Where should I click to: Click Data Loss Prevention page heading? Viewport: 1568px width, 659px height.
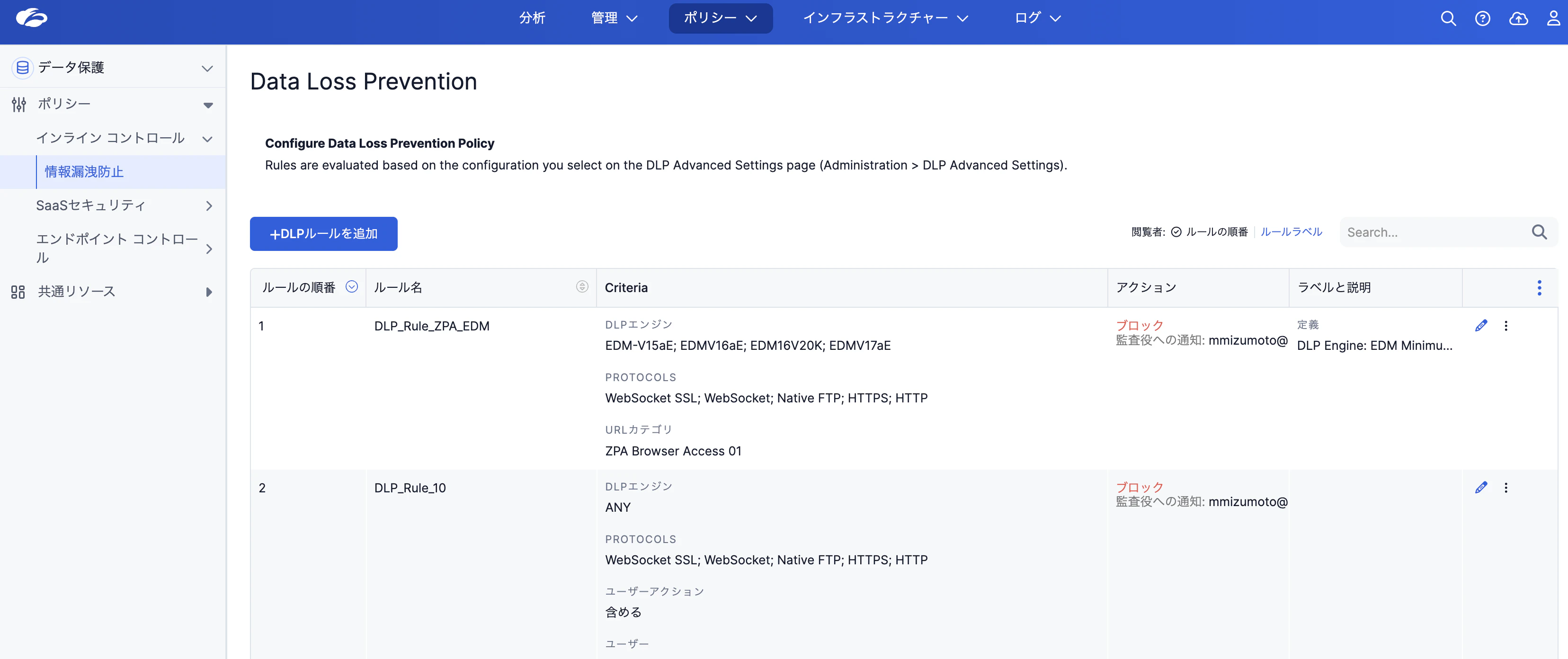pyautogui.click(x=364, y=81)
